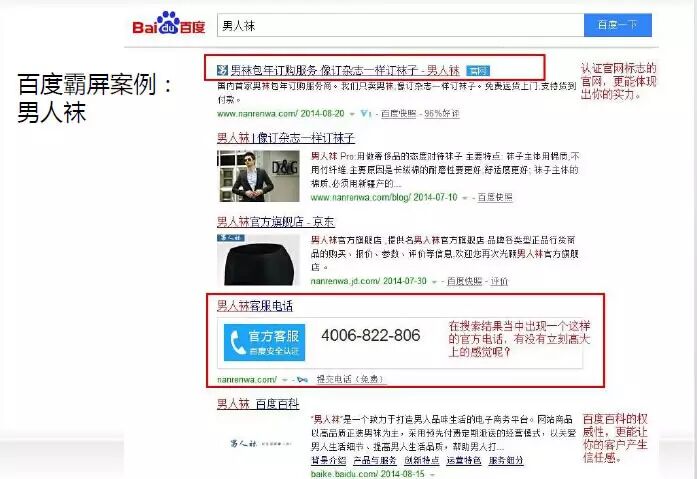Click the black sock product thumbnail
The width and height of the screenshot is (697, 479).
coord(258,259)
